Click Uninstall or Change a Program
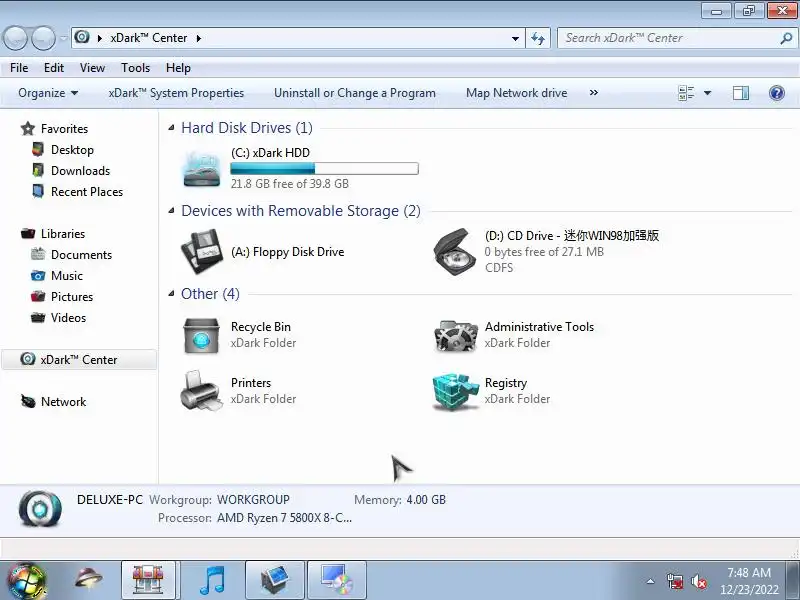 pos(355,93)
